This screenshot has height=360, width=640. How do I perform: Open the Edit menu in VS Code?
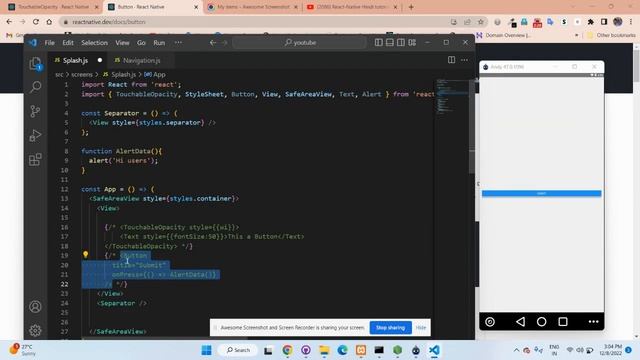coord(68,42)
